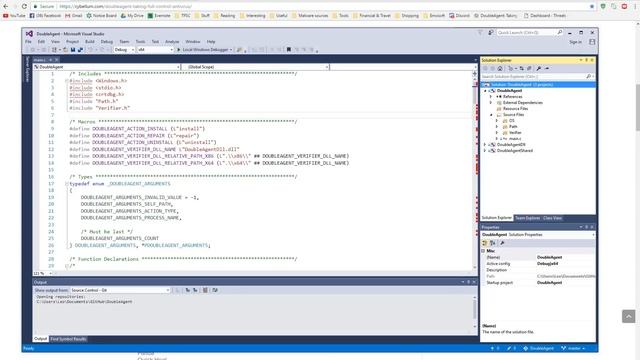The image size is (640, 360).
Task: Click the DoubleAgent repository in status bar
Action: pos(539,348)
